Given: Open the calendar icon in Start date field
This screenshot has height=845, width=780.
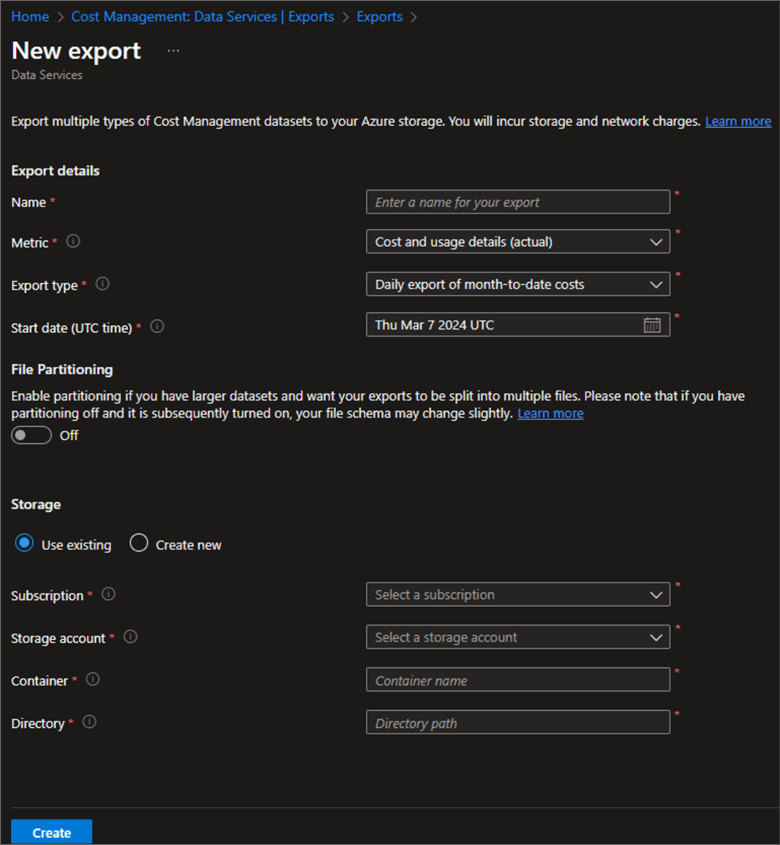Looking at the screenshot, I should pos(652,325).
